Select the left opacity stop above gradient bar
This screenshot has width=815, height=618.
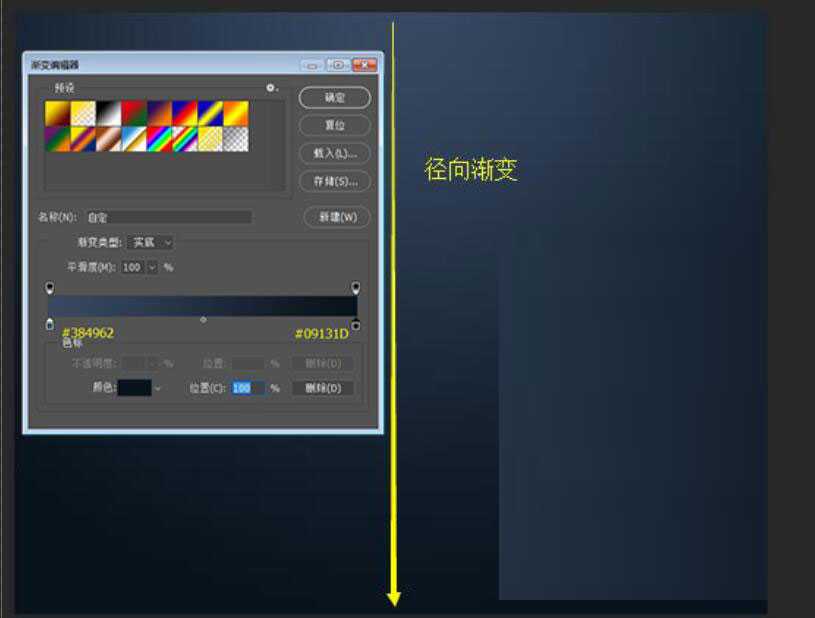click(50, 288)
